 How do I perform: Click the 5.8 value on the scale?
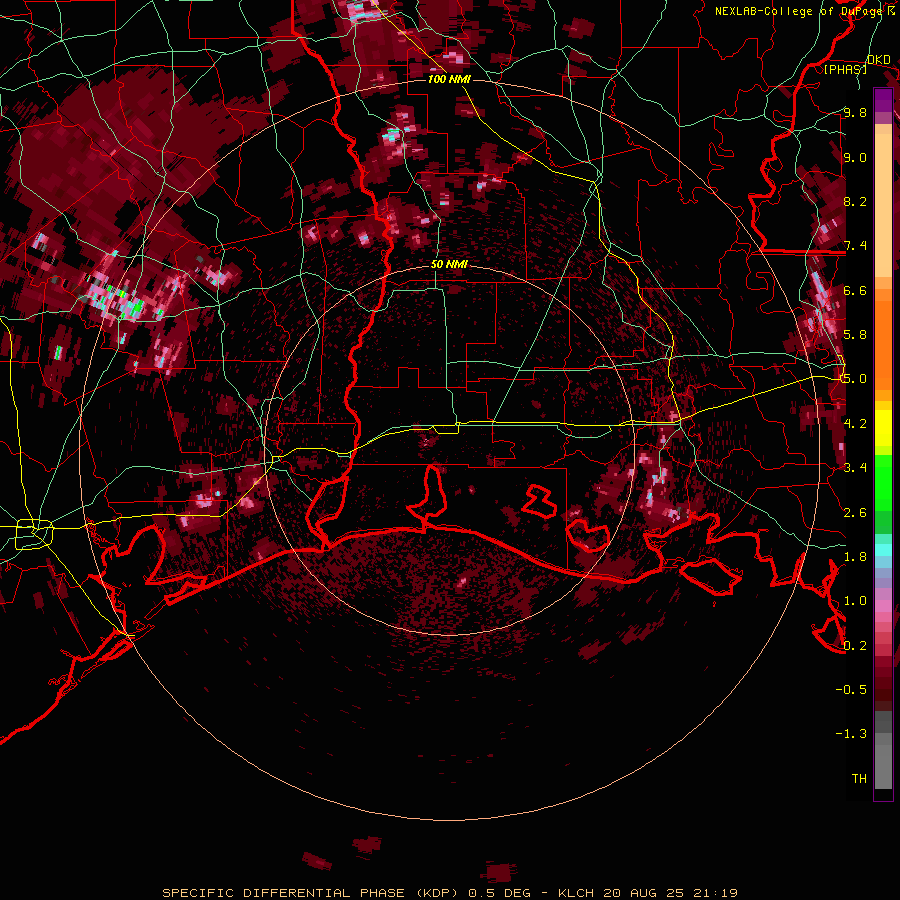[x=855, y=334]
